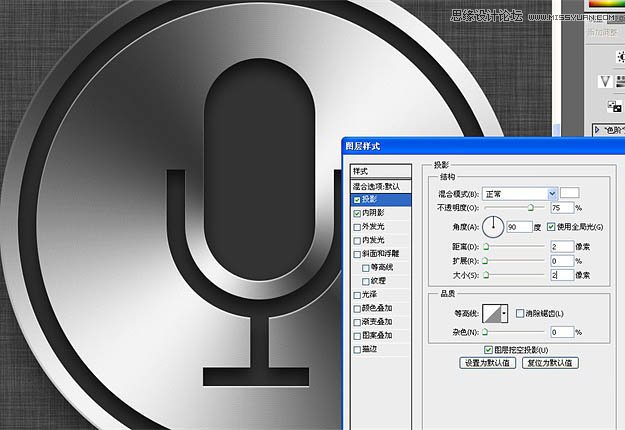Select the Vibrance adjustment triangle icon
This screenshot has width=625, height=430.
[605, 81]
